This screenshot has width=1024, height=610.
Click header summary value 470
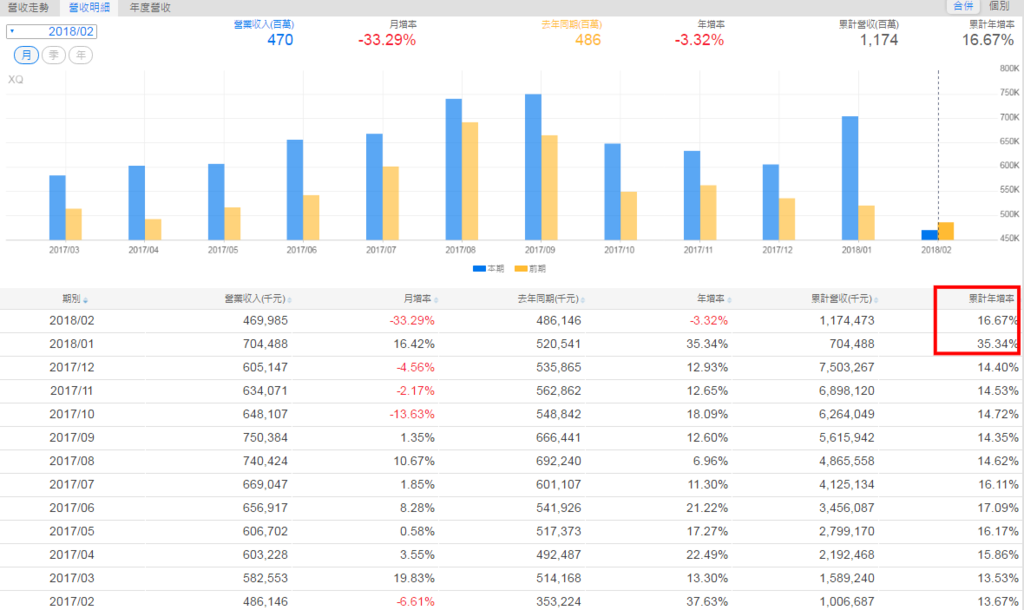tap(280, 40)
